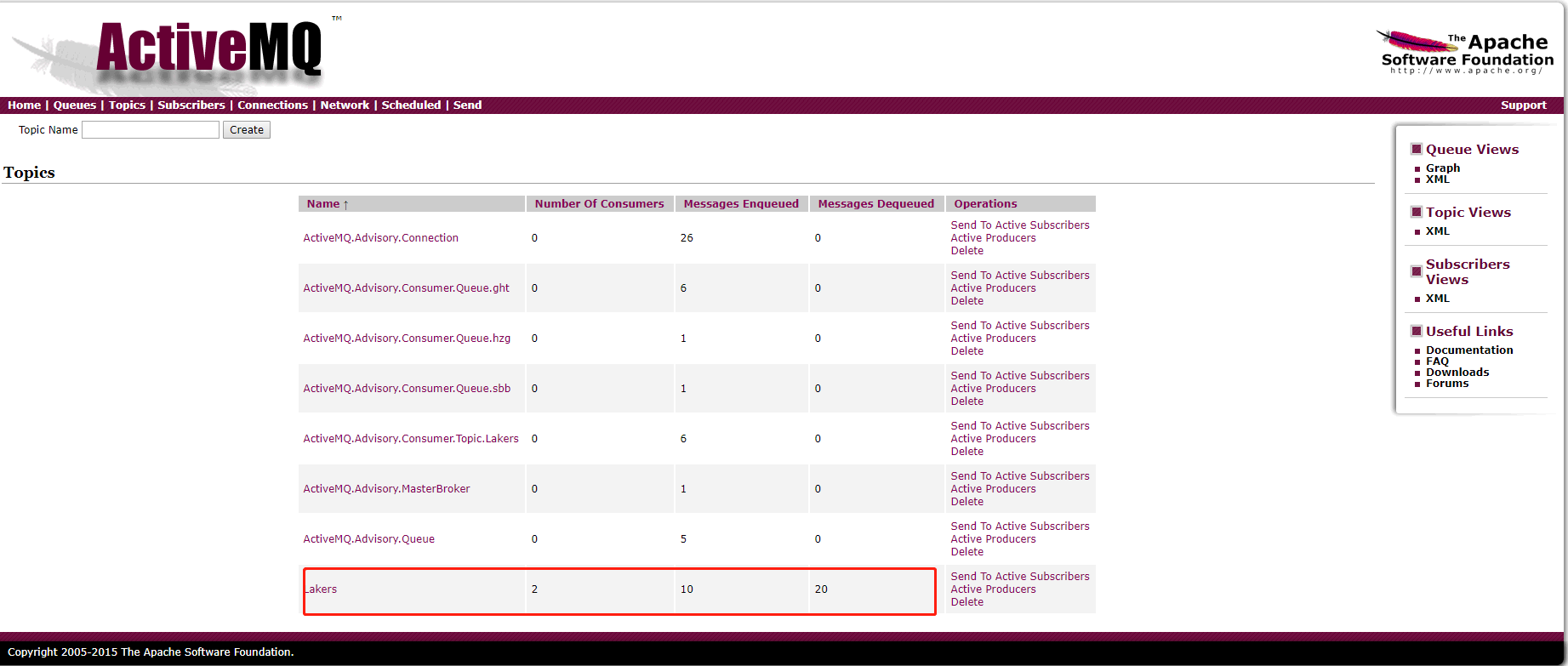Open the Scheduled page
Image resolution: width=1568 pixels, height=666 pixels.
pyautogui.click(x=411, y=105)
